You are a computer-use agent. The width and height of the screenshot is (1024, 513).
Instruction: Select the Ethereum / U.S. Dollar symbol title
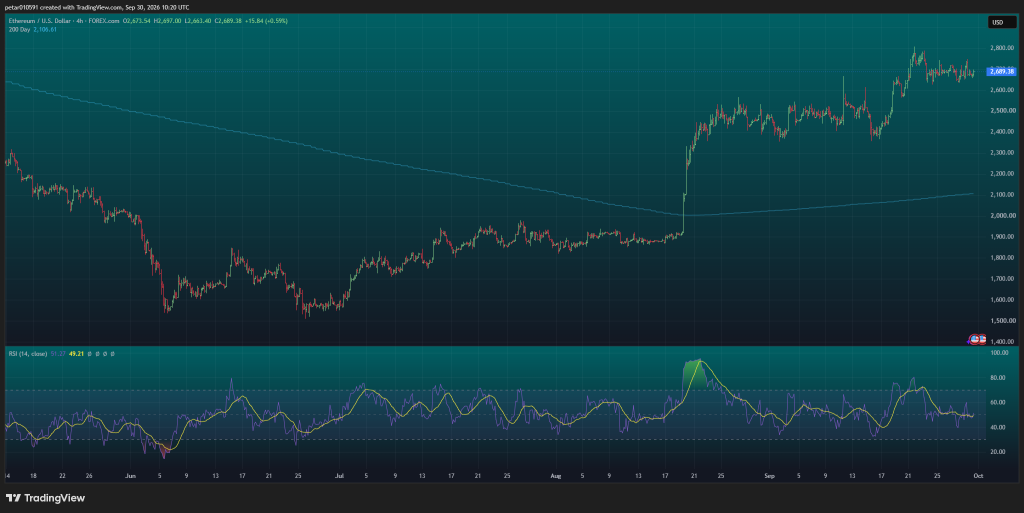click(38, 21)
